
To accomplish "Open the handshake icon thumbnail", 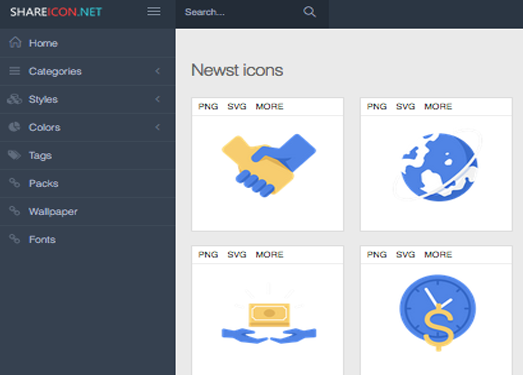I will pyautogui.click(x=269, y=165).
